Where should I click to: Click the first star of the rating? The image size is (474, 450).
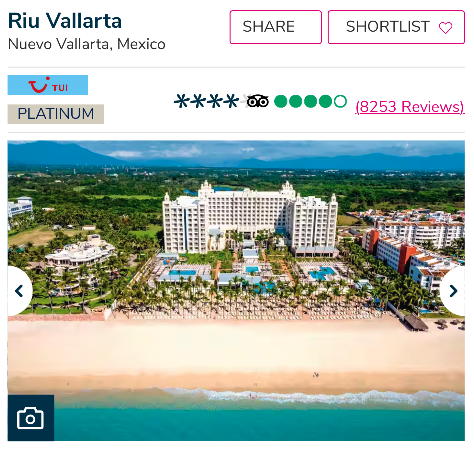pyautogui.click(x=182, y=101)
